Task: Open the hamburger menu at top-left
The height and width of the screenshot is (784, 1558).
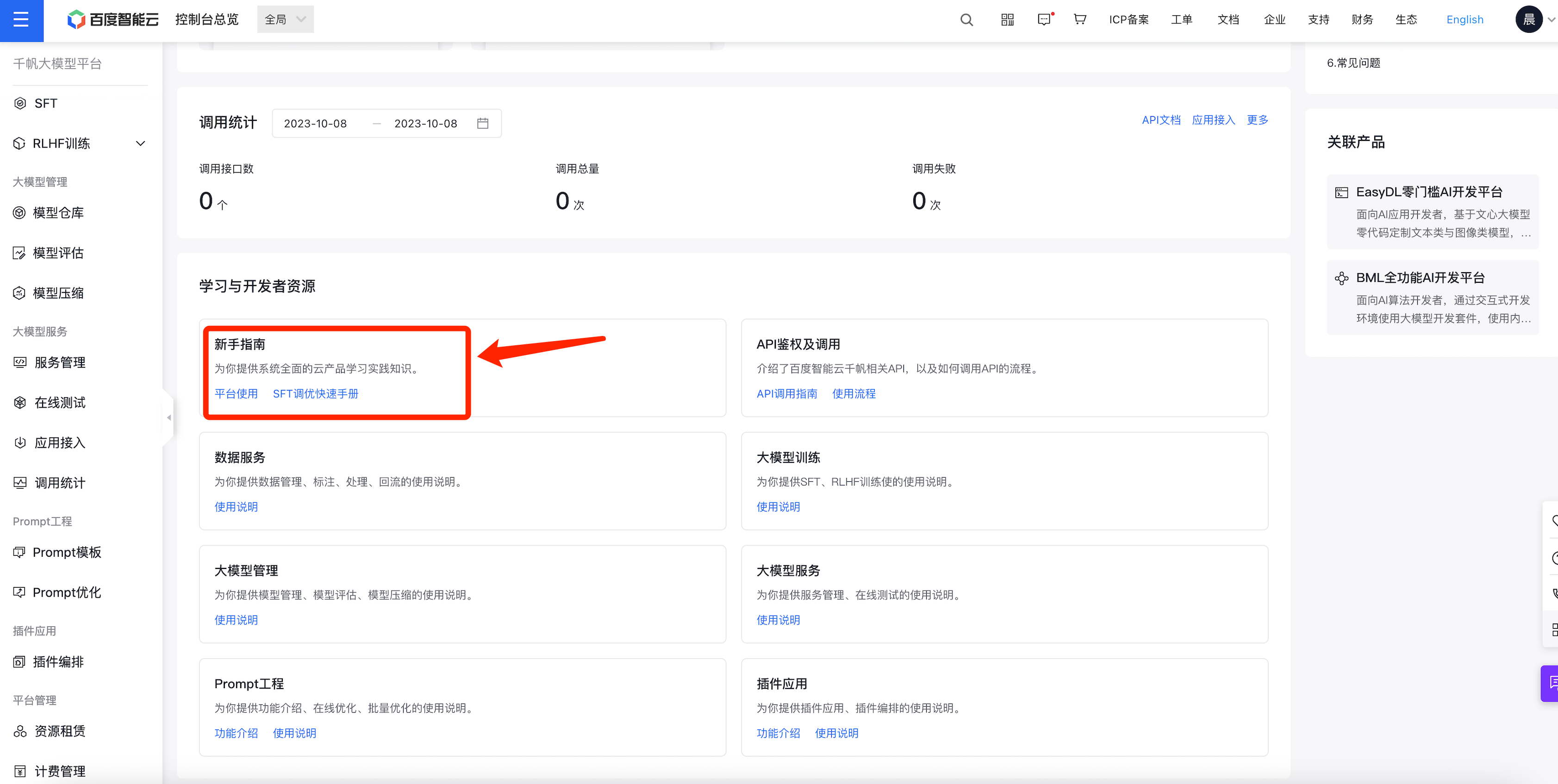Action: click(21, 20)
